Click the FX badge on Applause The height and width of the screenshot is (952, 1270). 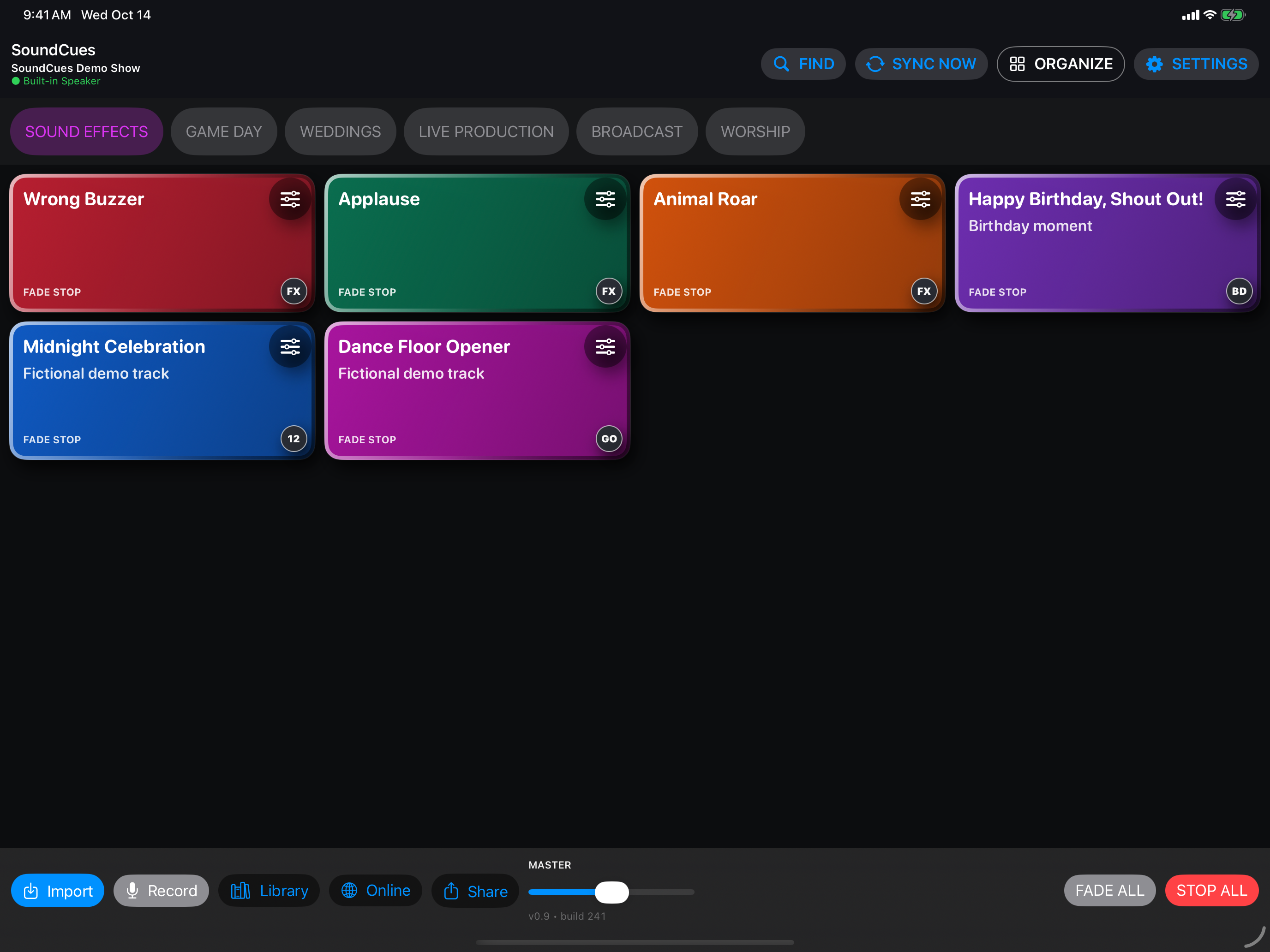coord(609,291)
